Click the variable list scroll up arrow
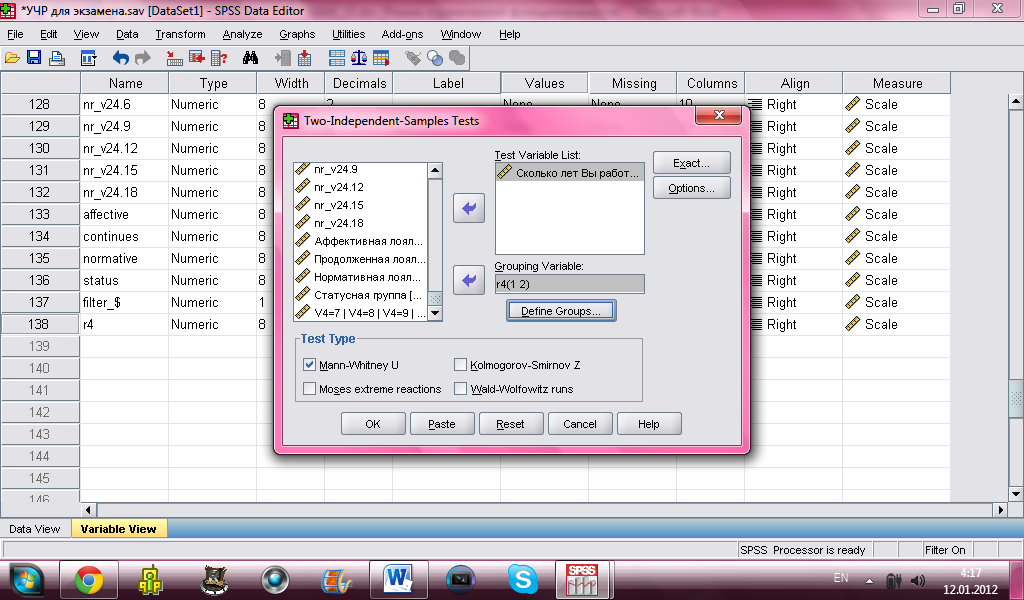 click(x=435, y=170)
